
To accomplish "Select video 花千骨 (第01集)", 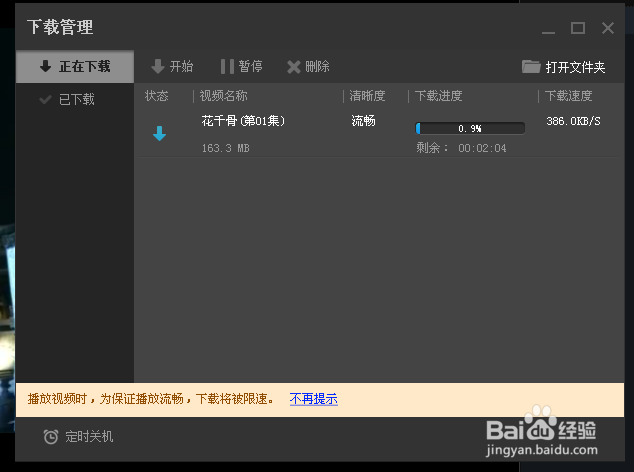I will point(243,121).
